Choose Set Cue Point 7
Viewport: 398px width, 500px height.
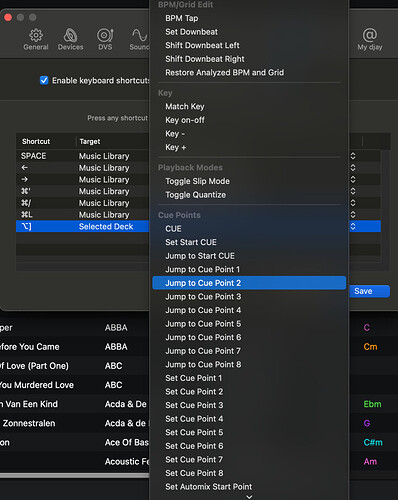pos(249,460)
